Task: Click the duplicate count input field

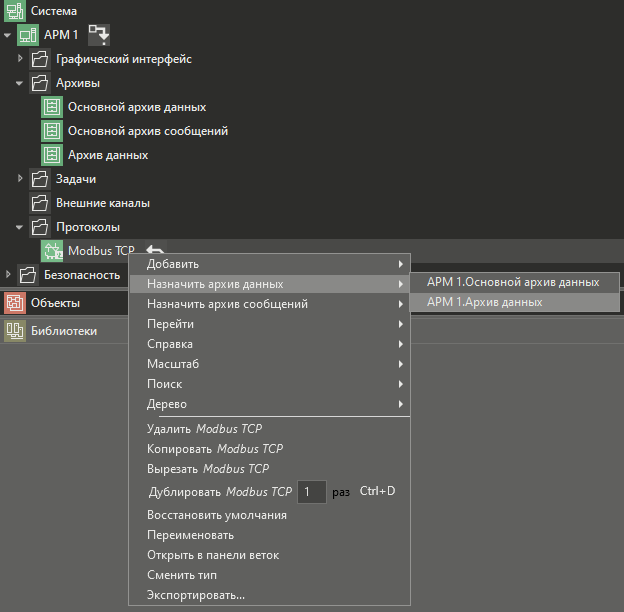Action: click(x=312, y=492)
